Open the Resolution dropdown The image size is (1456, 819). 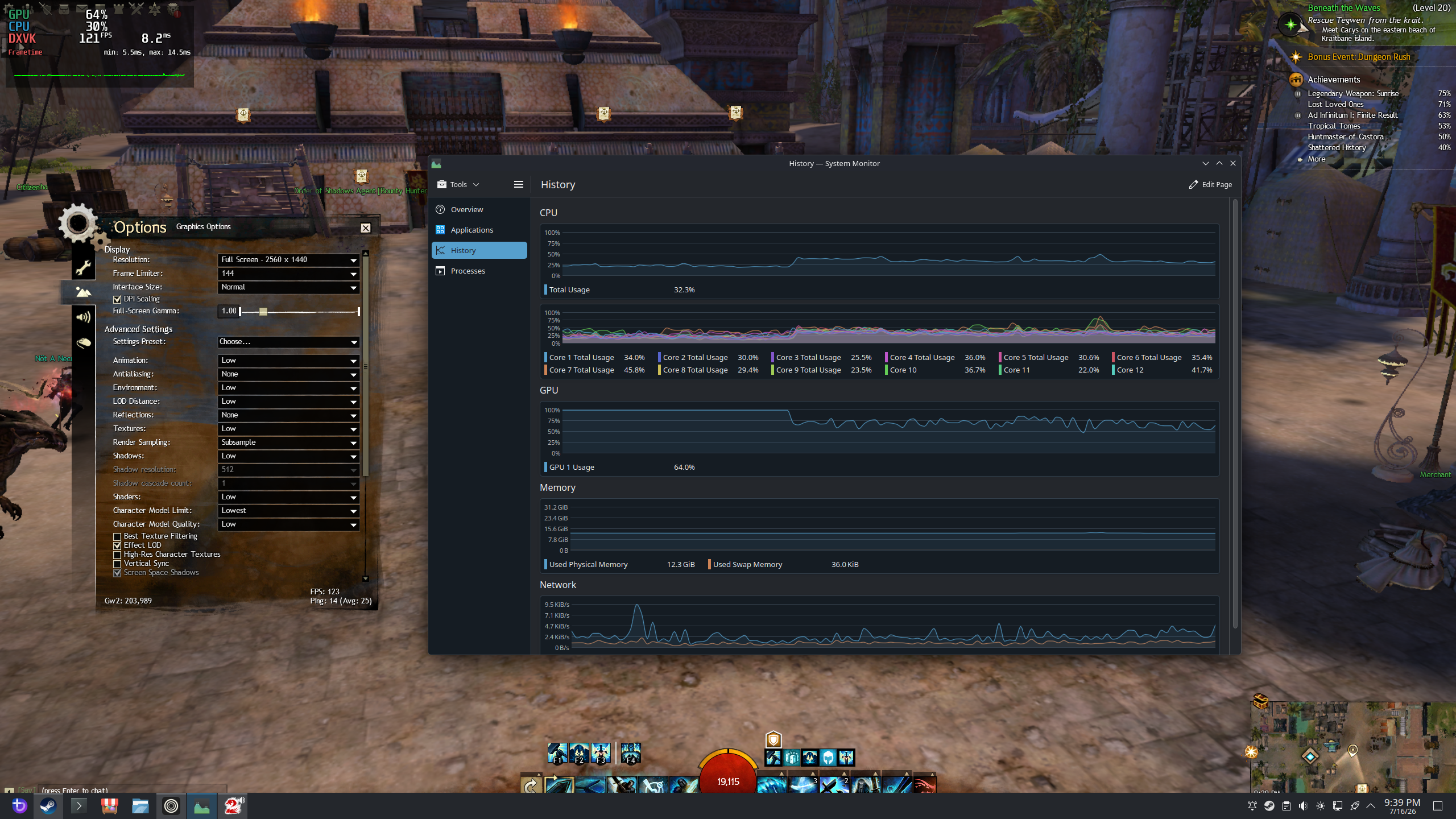click(288, 260)
